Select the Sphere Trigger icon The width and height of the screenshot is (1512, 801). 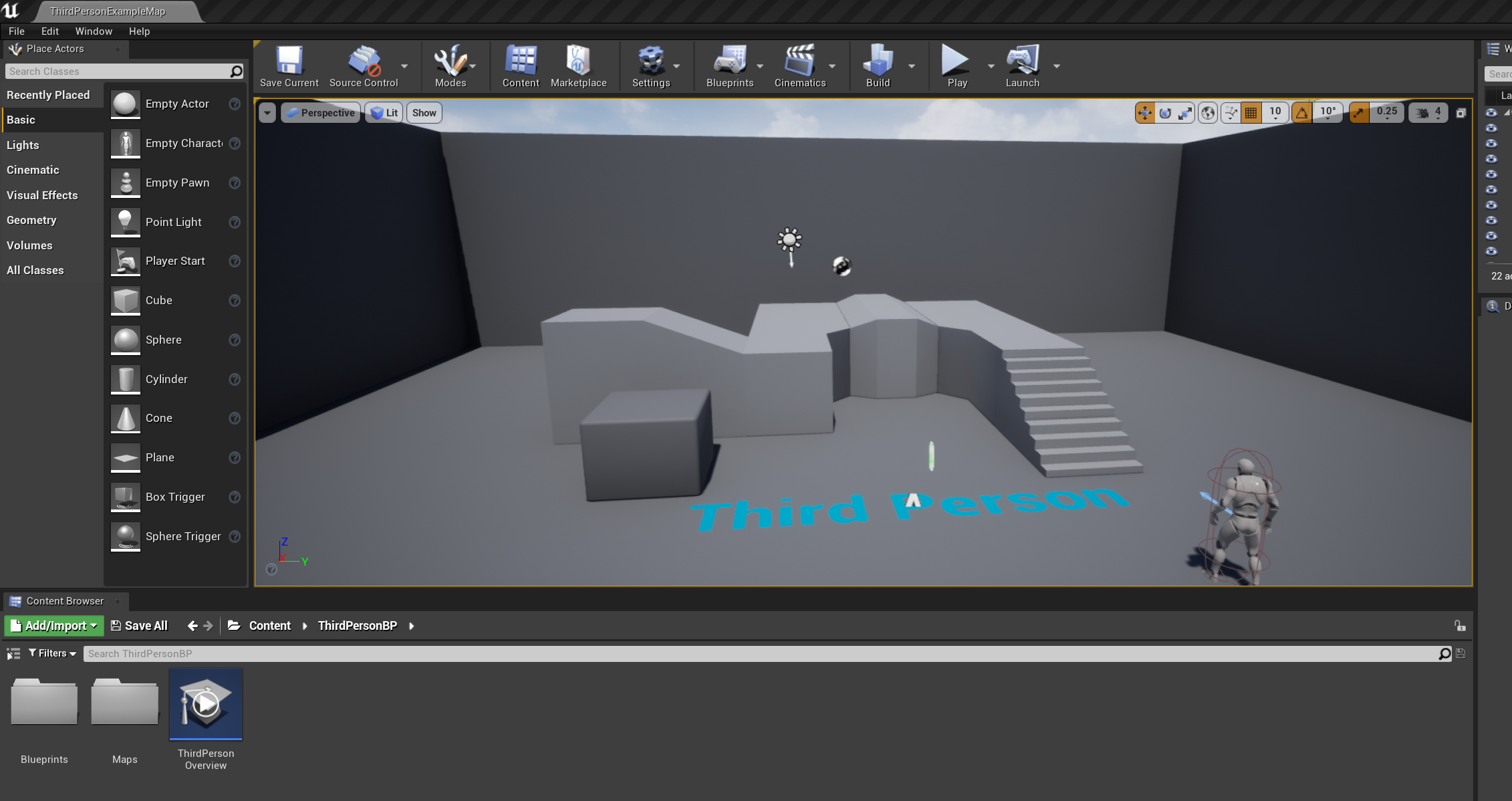tap(126, 537)
